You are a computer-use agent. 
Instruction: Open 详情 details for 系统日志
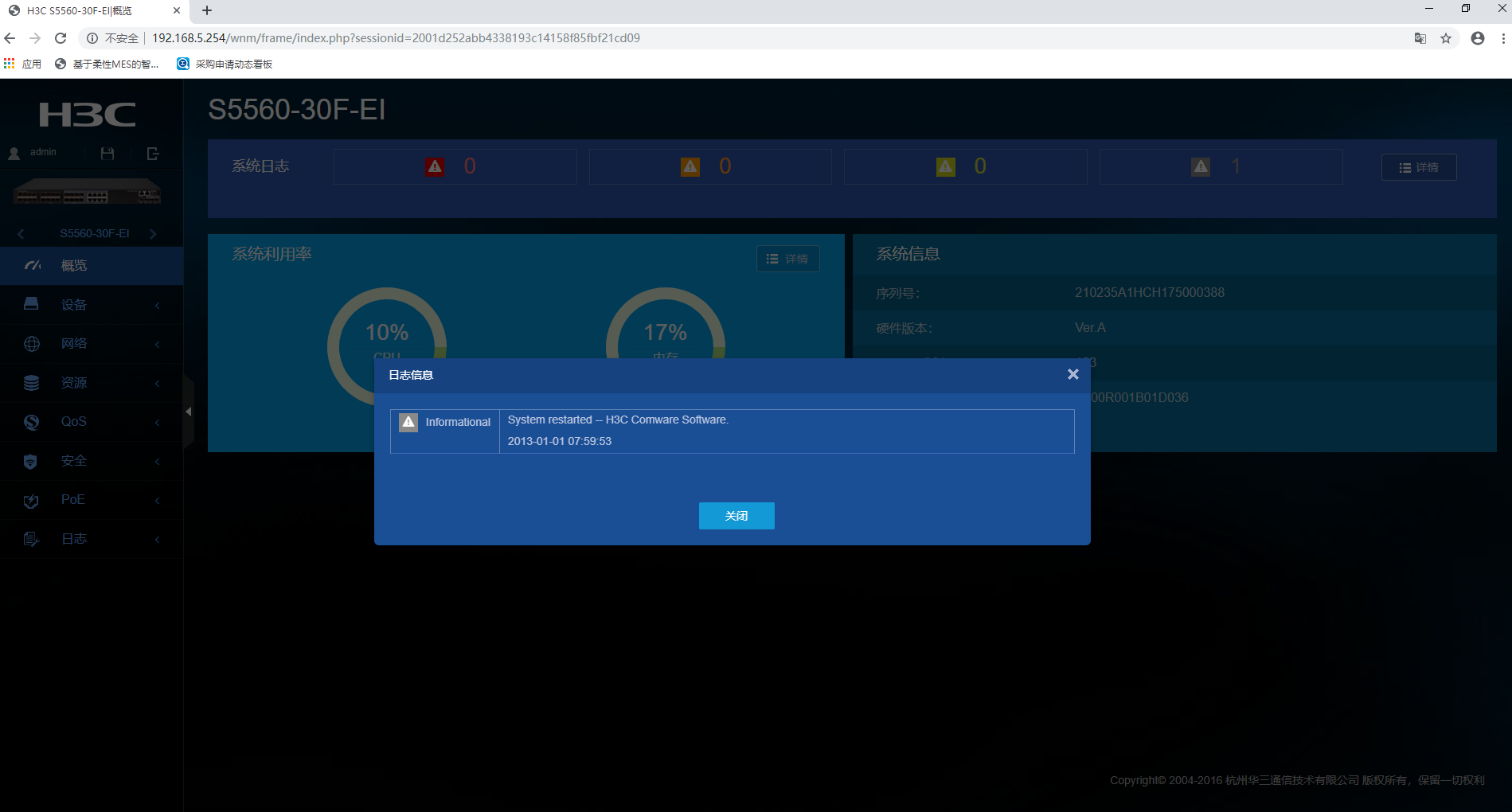[1419, 167]
